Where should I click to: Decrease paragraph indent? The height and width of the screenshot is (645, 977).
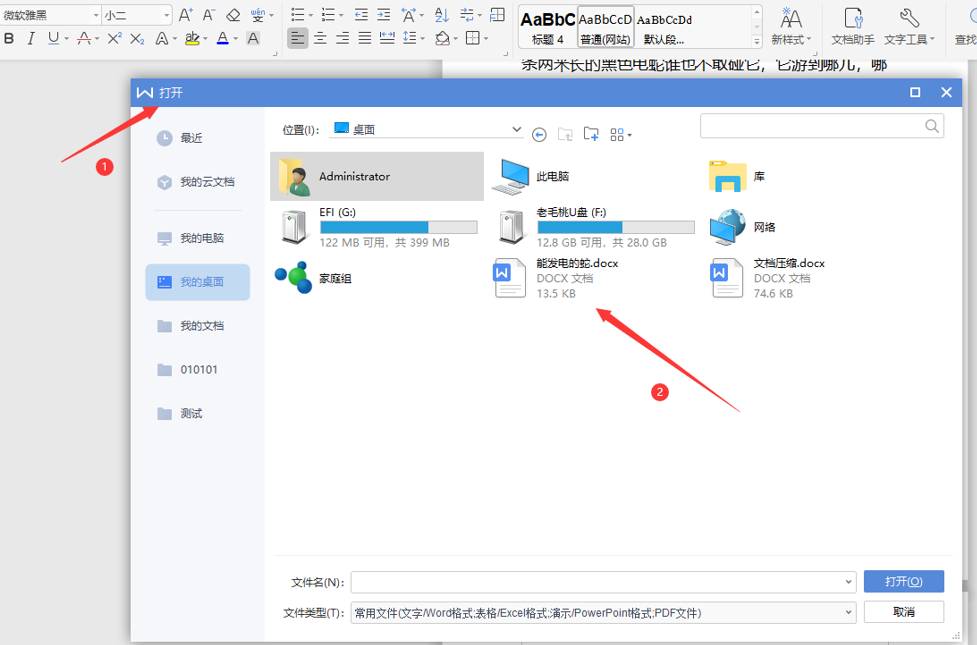click(361, 15)
